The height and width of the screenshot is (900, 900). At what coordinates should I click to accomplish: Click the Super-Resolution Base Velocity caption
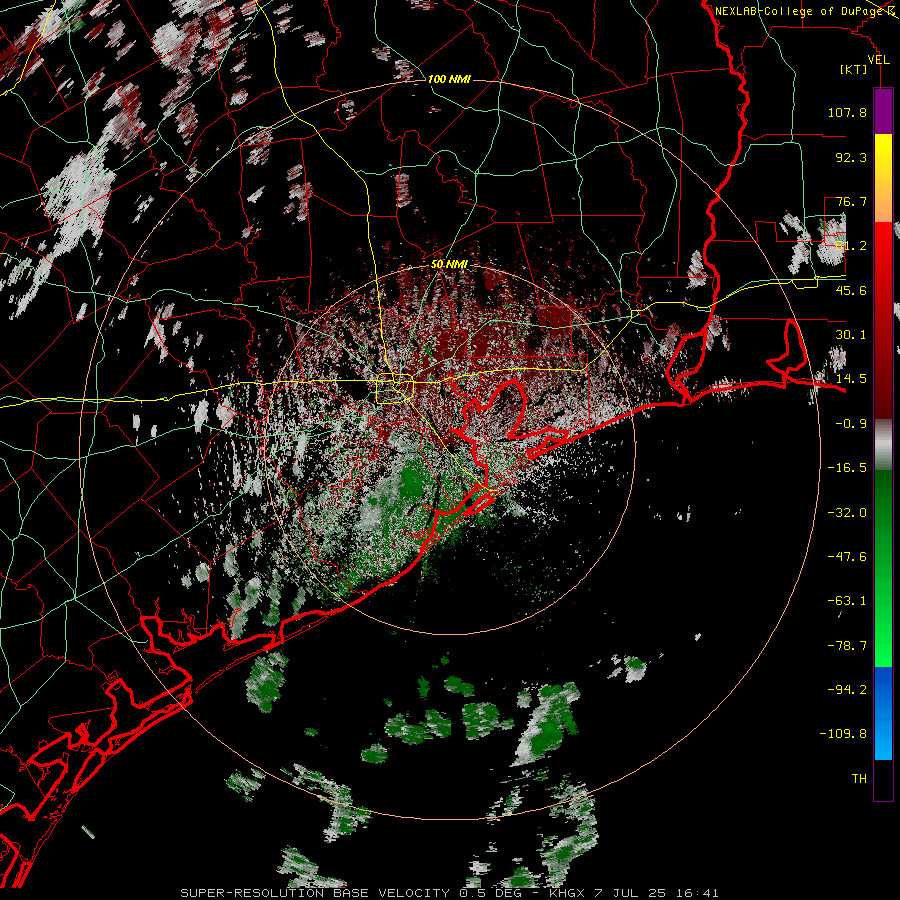[x=449, y=893]
